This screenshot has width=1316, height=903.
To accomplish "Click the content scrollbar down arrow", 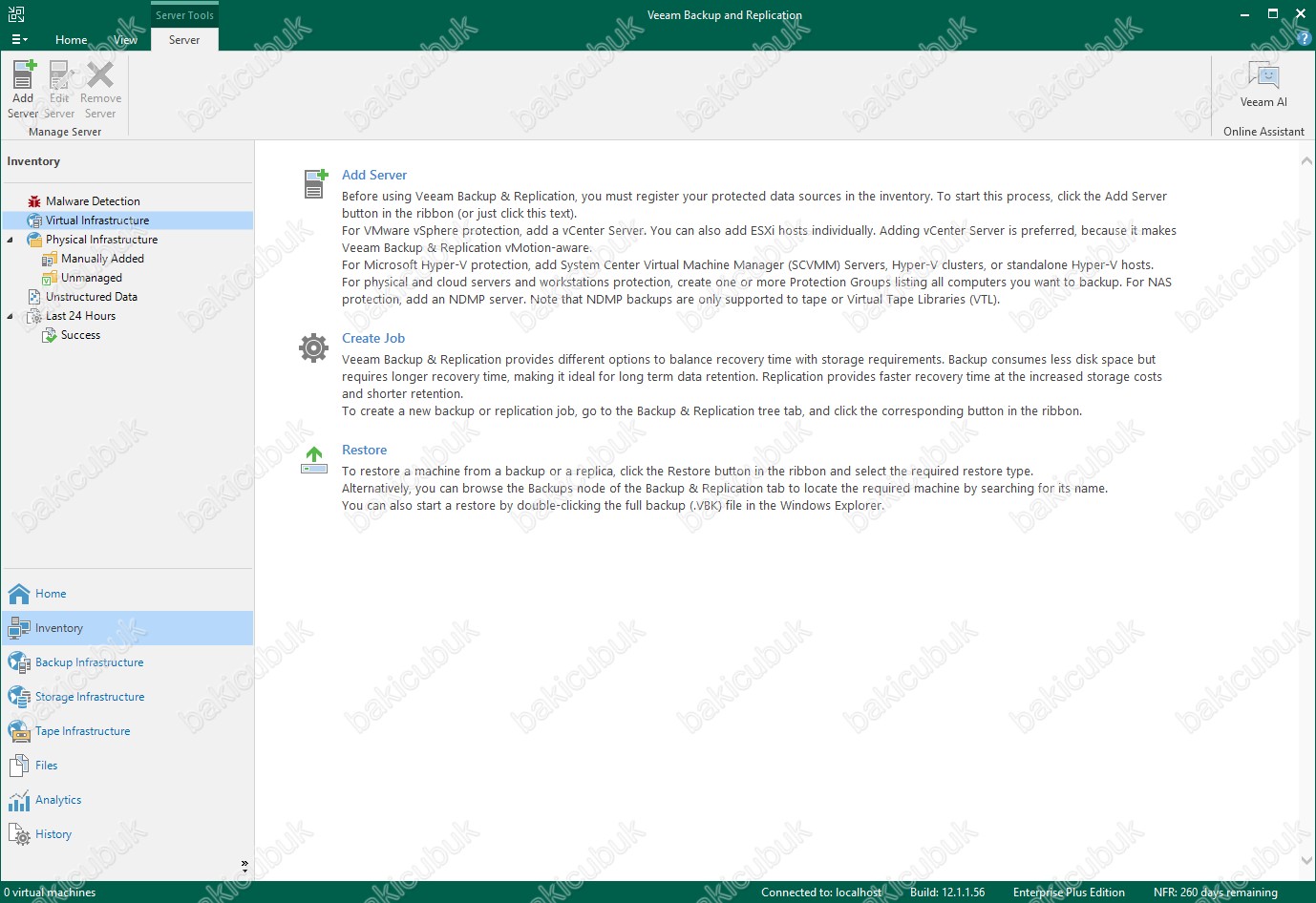I will [1306, 861].
